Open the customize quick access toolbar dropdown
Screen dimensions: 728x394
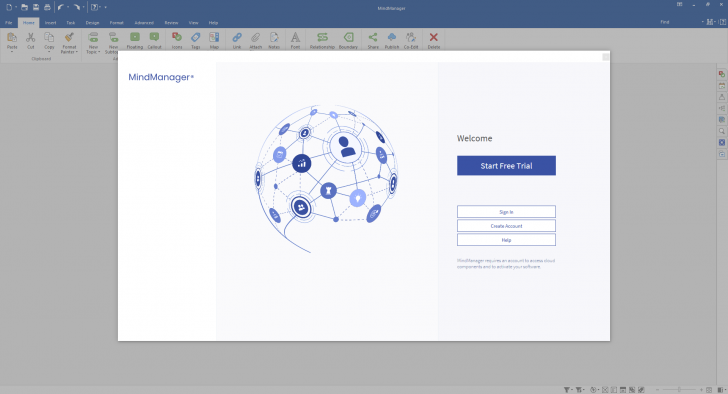pos(105,7)
